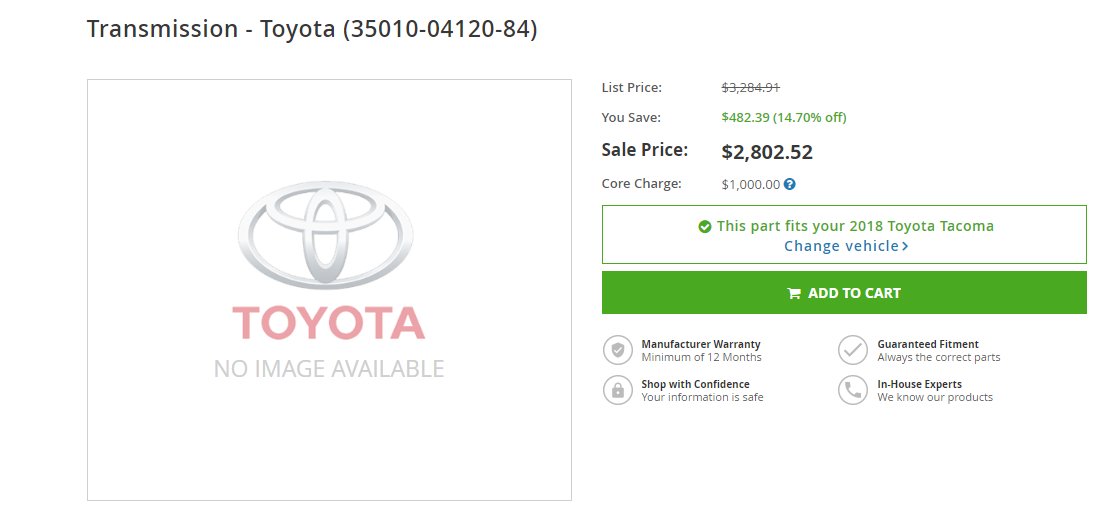
Task: Click the No Image Available placeholder
Action: pos(329,290)
